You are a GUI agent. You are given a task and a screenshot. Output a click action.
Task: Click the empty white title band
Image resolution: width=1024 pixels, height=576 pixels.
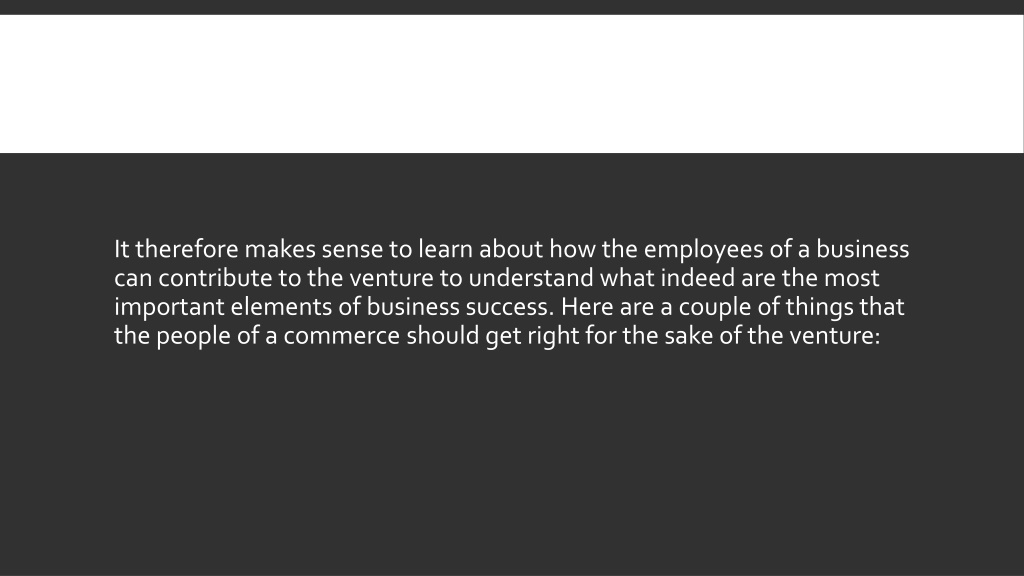(x=511, y=84)
